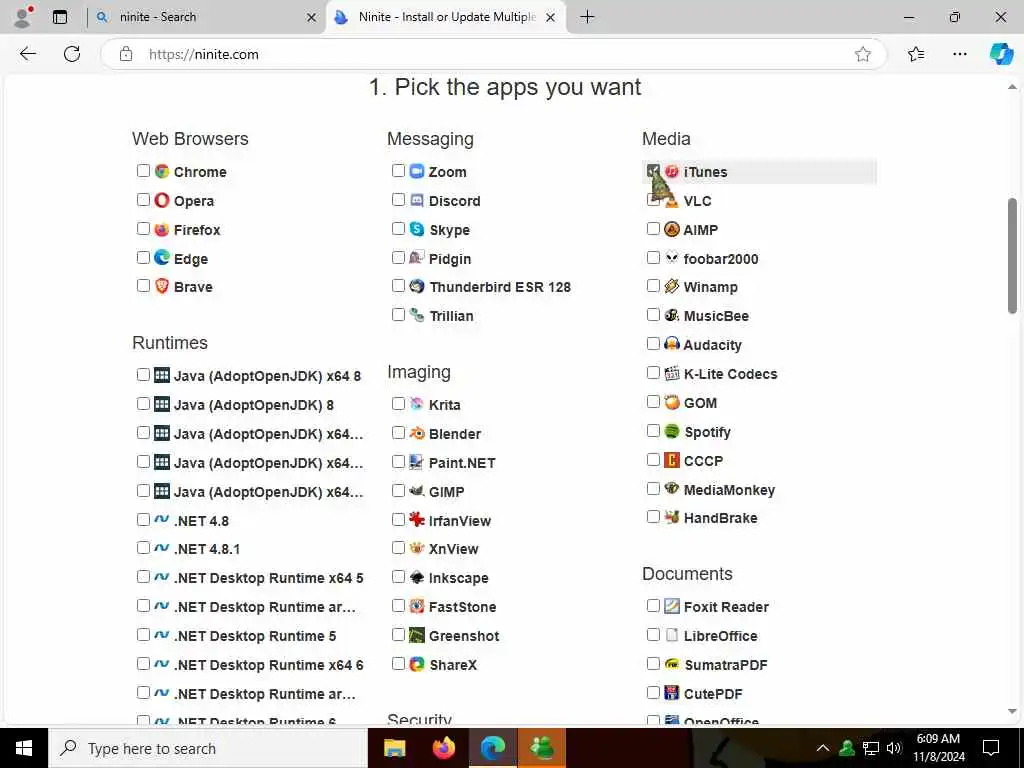Click the Winamp icon
The width and height of the screenshot is (1024, 768).
672,286
